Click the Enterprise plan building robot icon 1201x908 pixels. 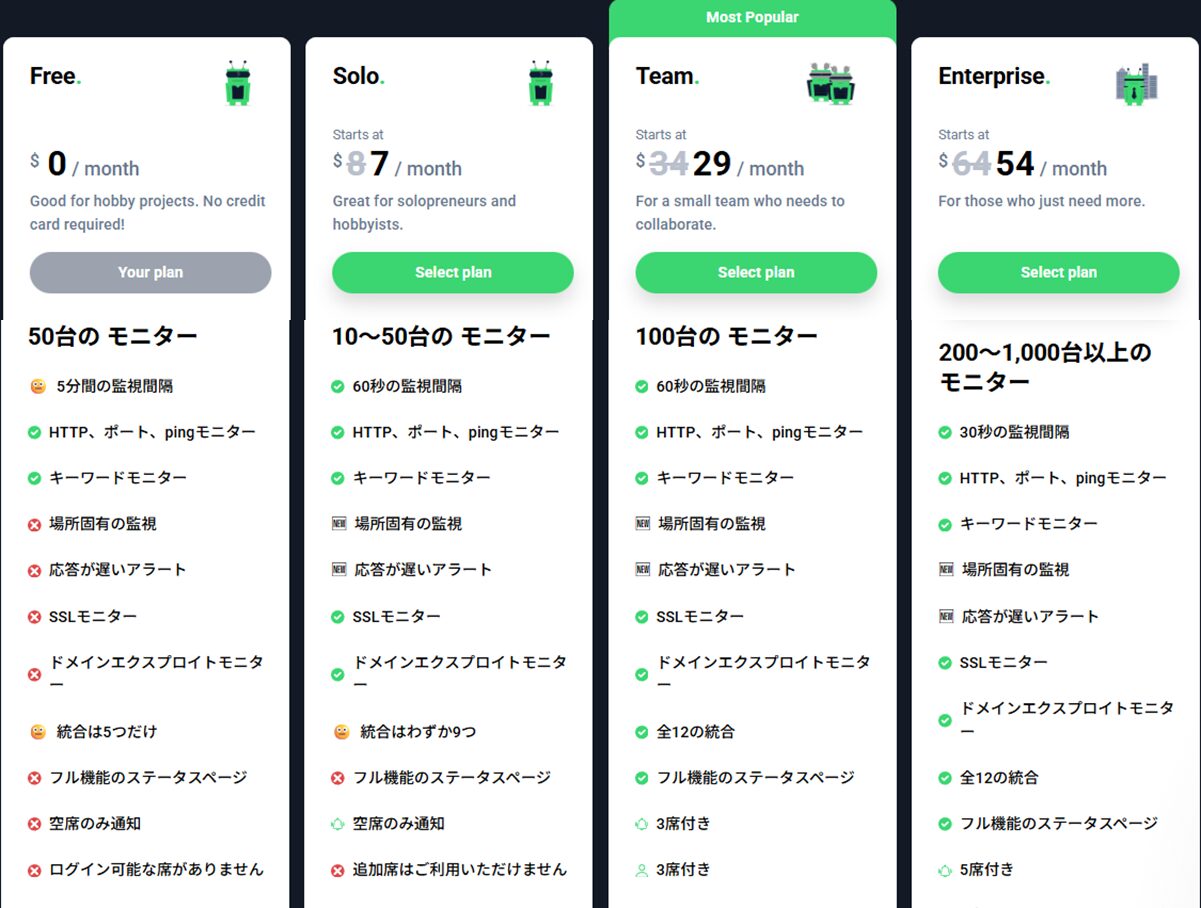click(x=1136, y=83)
